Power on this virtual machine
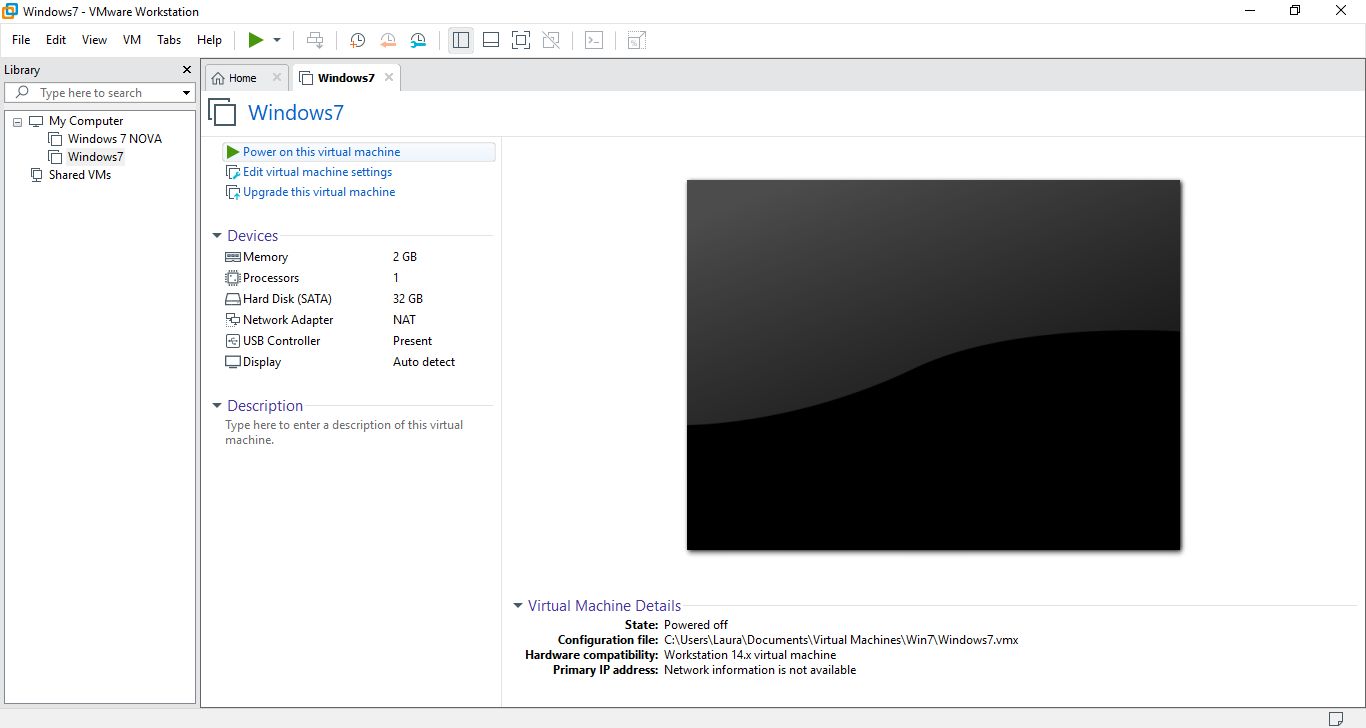1366x728 pixels. click(x=320, y=151)
